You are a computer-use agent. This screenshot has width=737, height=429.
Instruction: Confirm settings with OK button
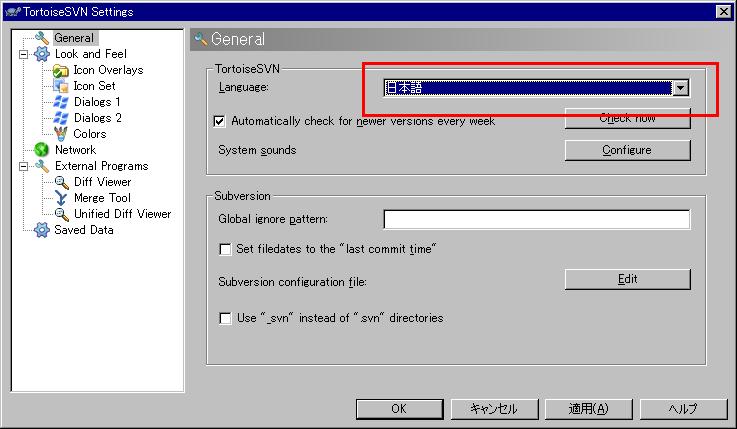[x=399, y=409]
